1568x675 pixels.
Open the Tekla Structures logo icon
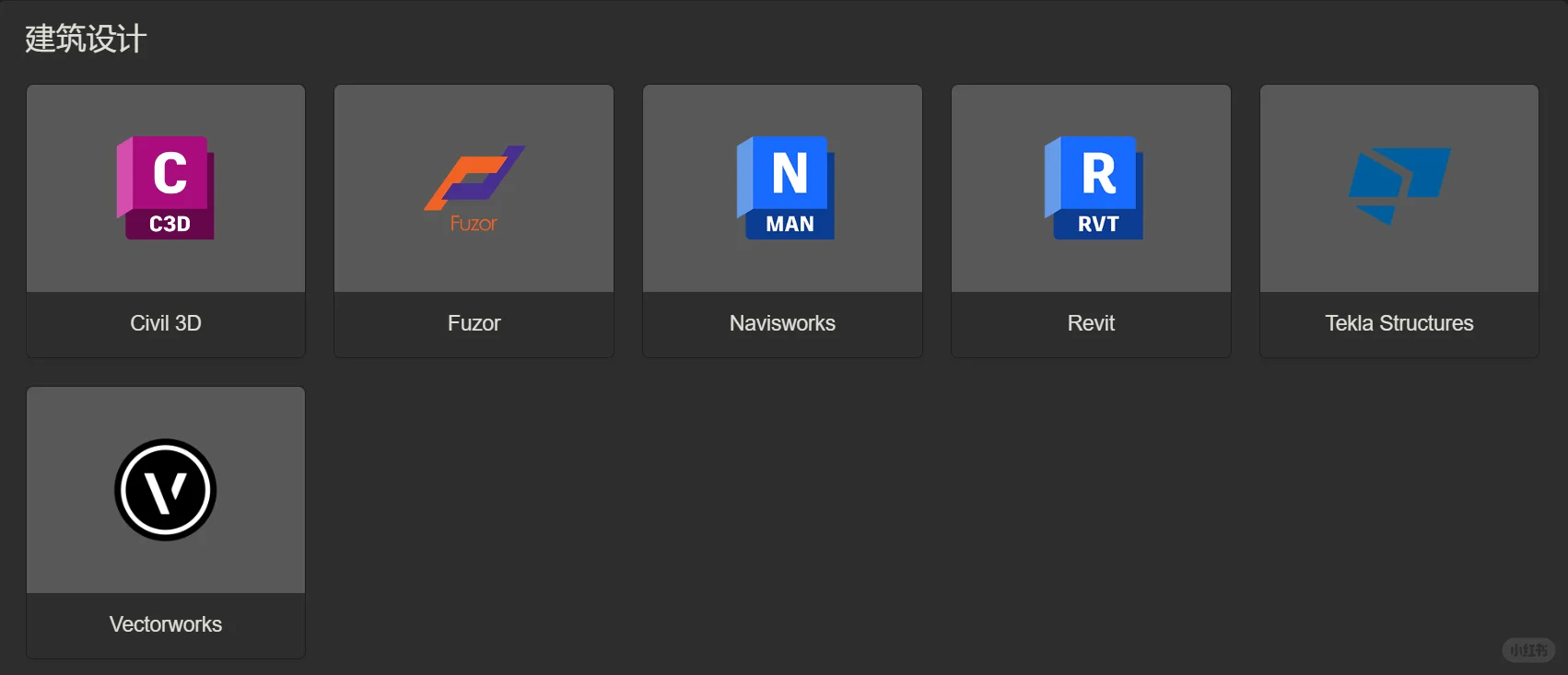pos(1399,186)
